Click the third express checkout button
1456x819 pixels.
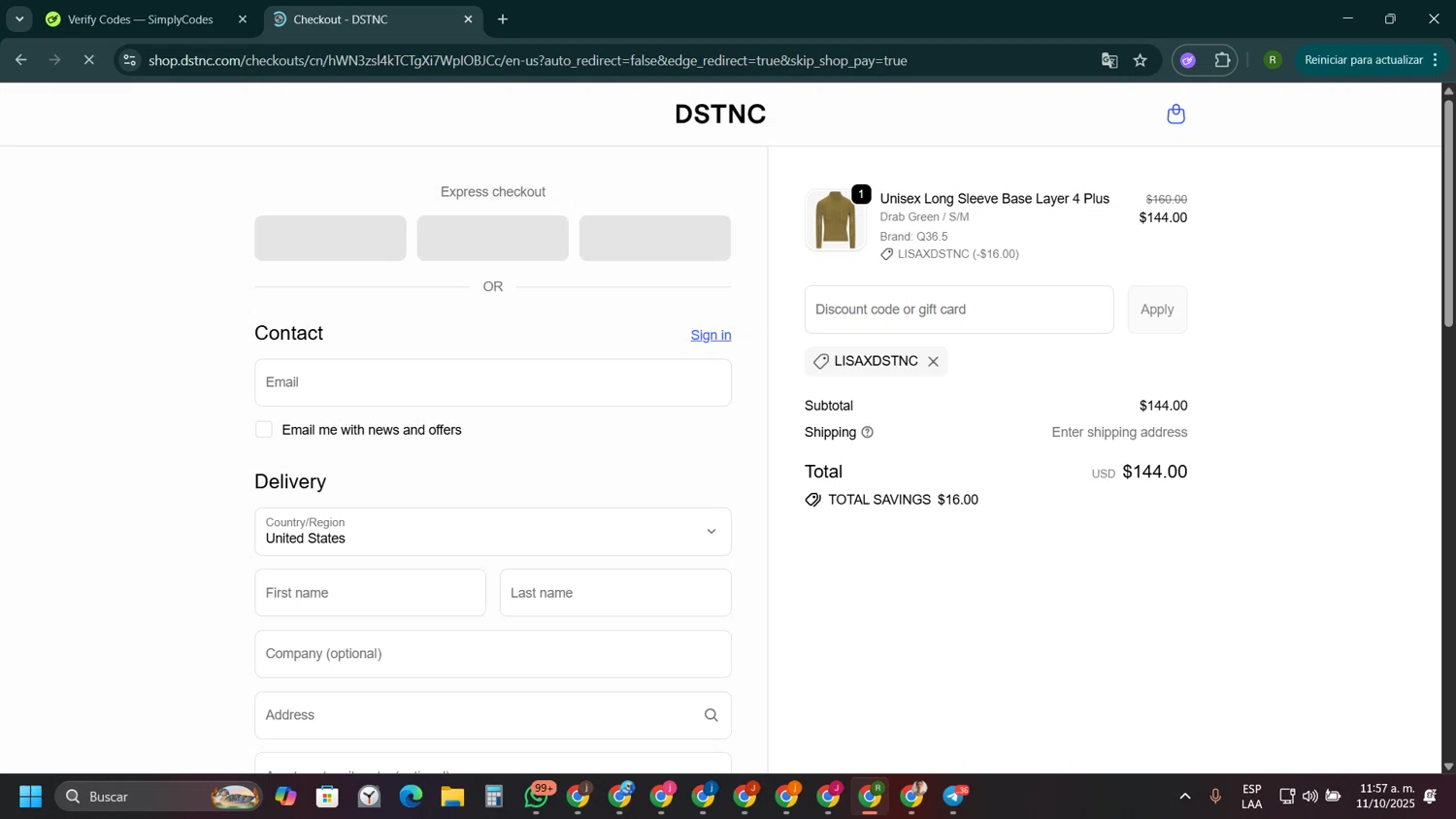tap(654, 238)
